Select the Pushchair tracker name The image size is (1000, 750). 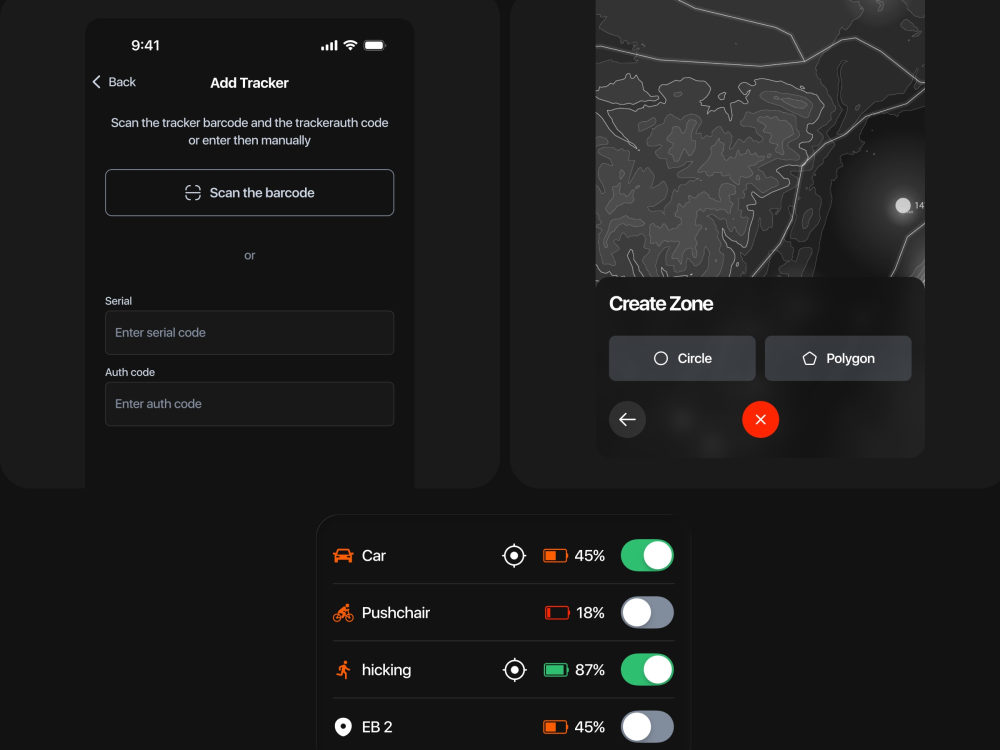pyautogui.click(x=395, y=613)
